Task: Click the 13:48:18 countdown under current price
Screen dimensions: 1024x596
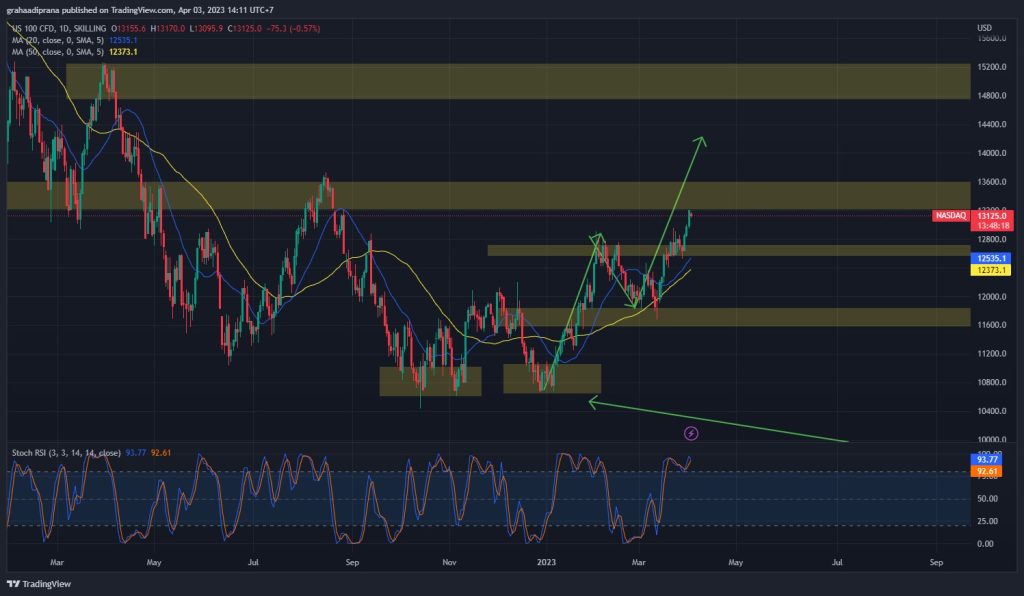Action: [993, 226]
